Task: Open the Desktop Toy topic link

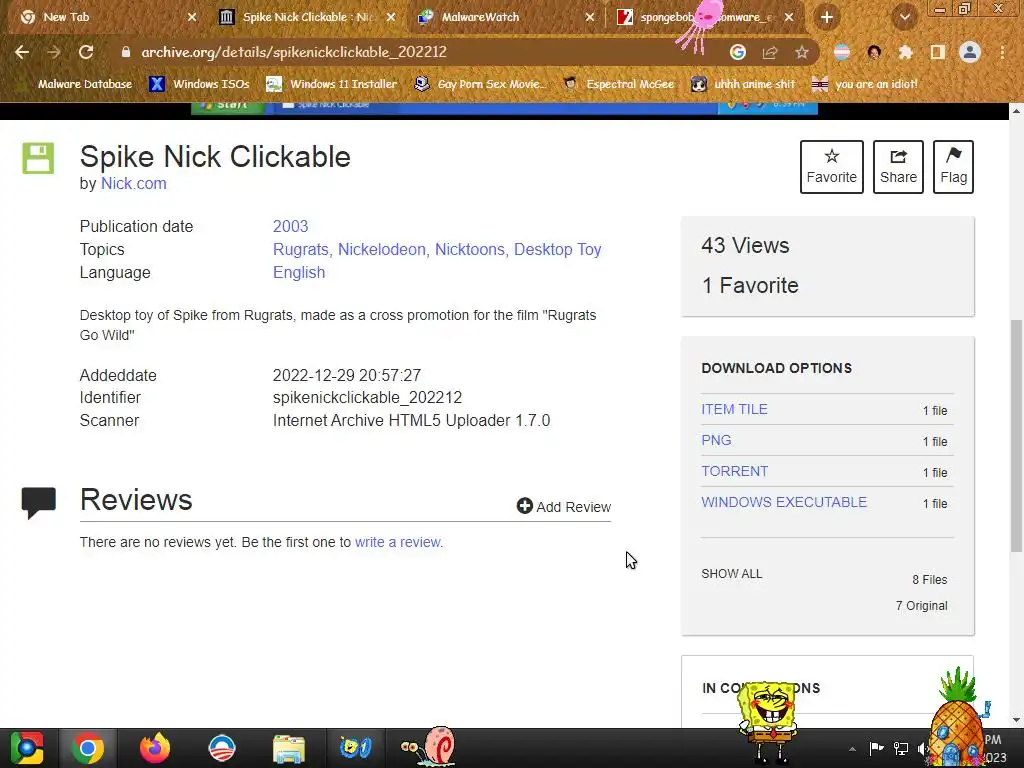Action: click(557, 249)
